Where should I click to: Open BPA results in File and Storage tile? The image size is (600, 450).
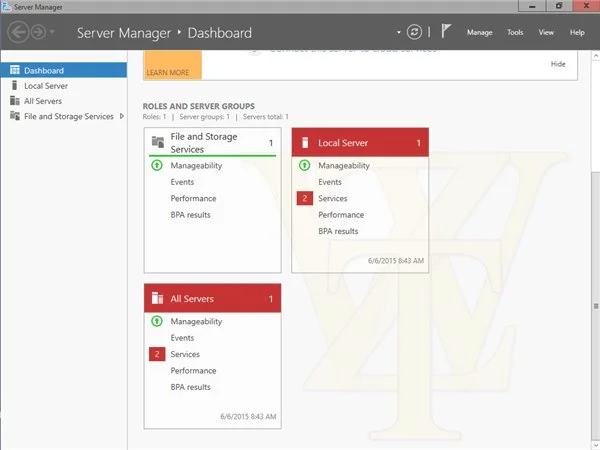191,215
